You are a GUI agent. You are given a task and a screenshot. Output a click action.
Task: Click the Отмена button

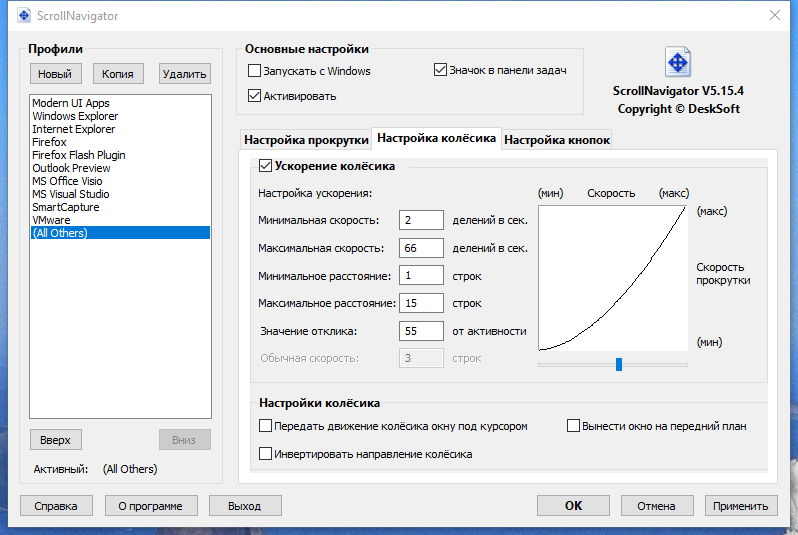point(657,506)
